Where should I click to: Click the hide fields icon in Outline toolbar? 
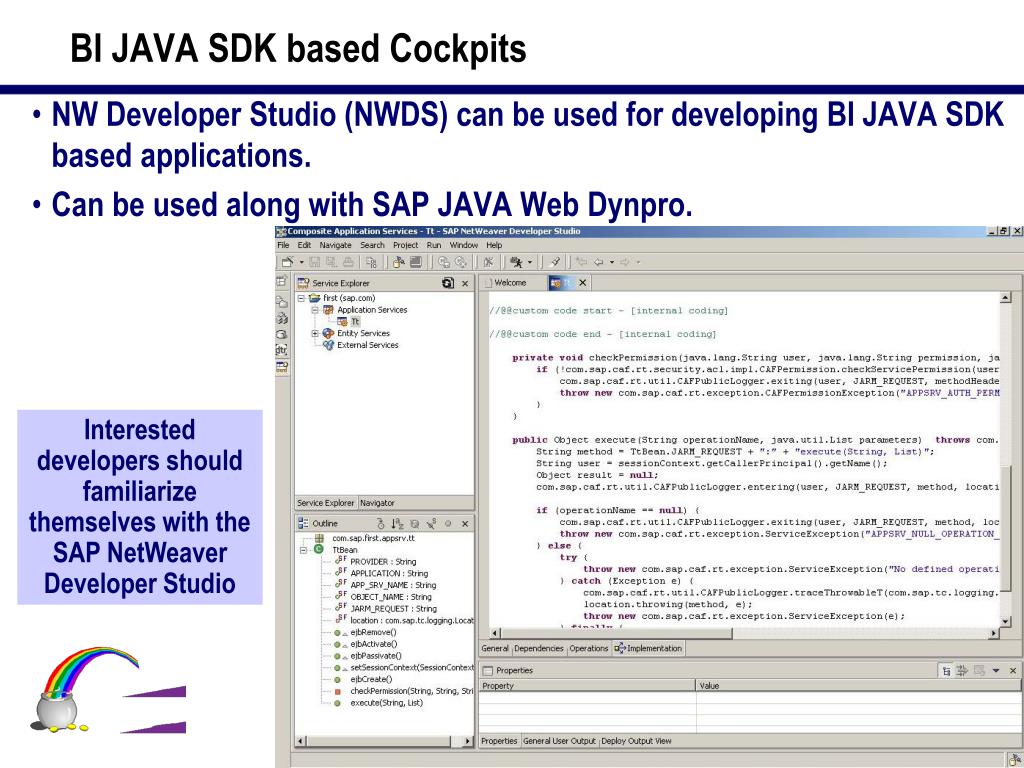(414, 524)
